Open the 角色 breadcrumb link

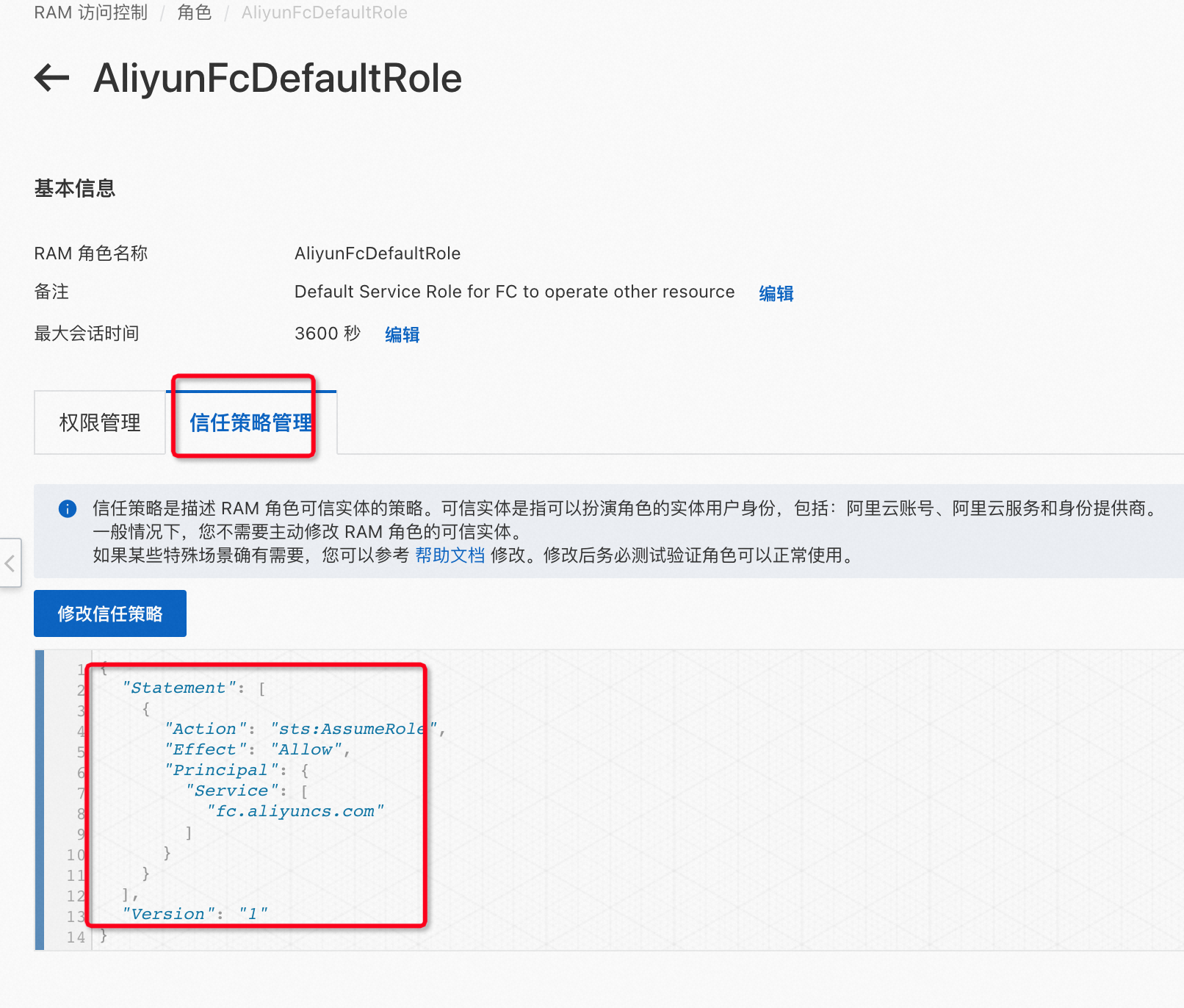point(195,12)
